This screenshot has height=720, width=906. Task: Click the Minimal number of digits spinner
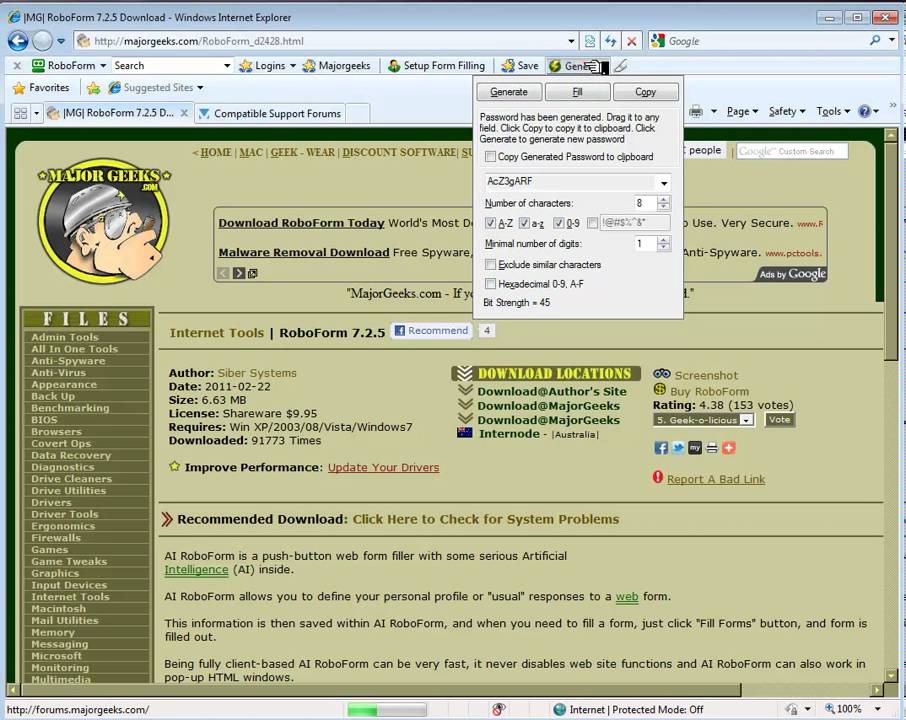tap(663, 244)
